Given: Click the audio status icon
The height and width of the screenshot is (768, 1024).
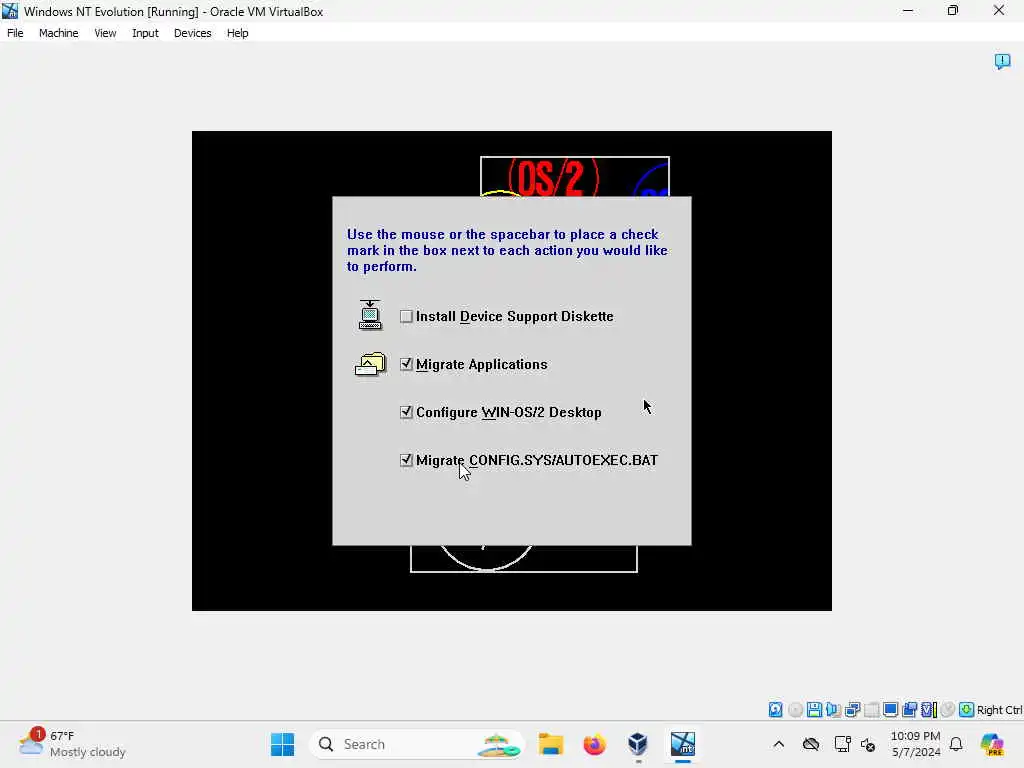Looking at the screenshot, I should click(x=833, y=709).
